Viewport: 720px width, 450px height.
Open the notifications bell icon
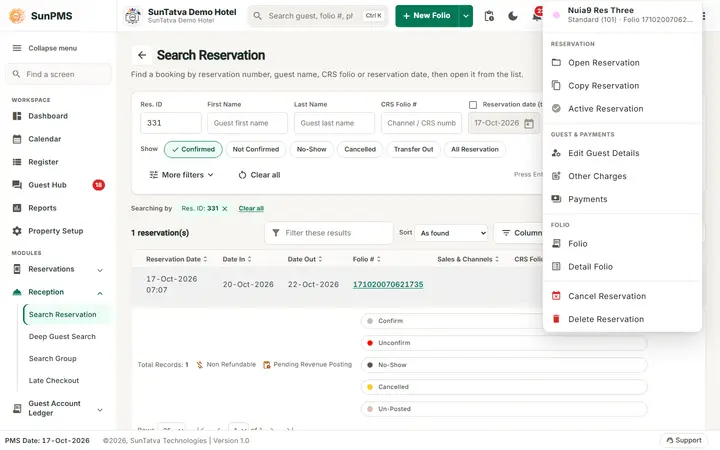point(536,16)
